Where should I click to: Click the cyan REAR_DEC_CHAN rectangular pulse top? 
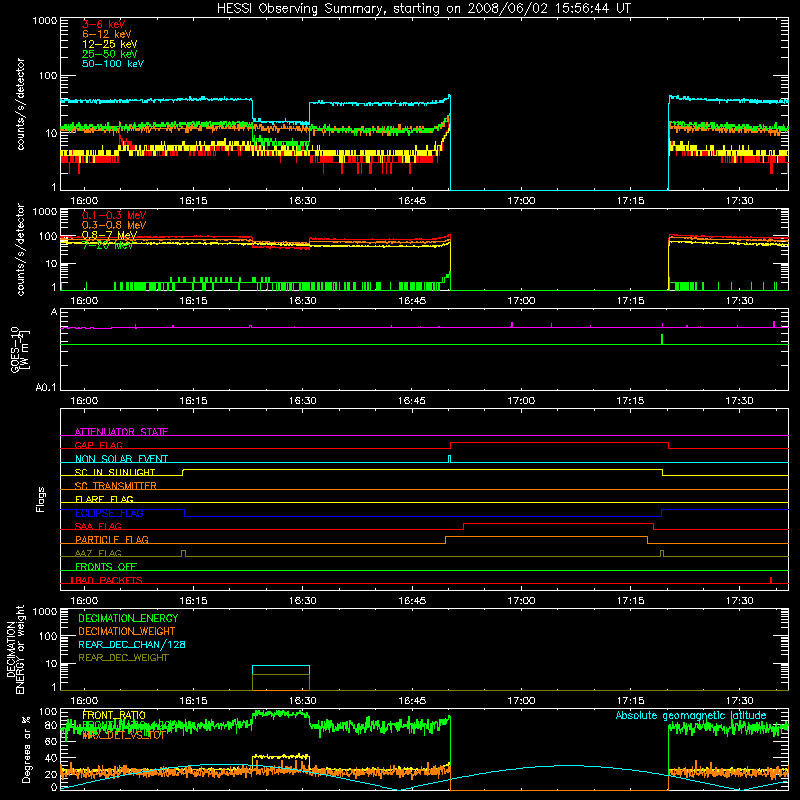(281, 666)
